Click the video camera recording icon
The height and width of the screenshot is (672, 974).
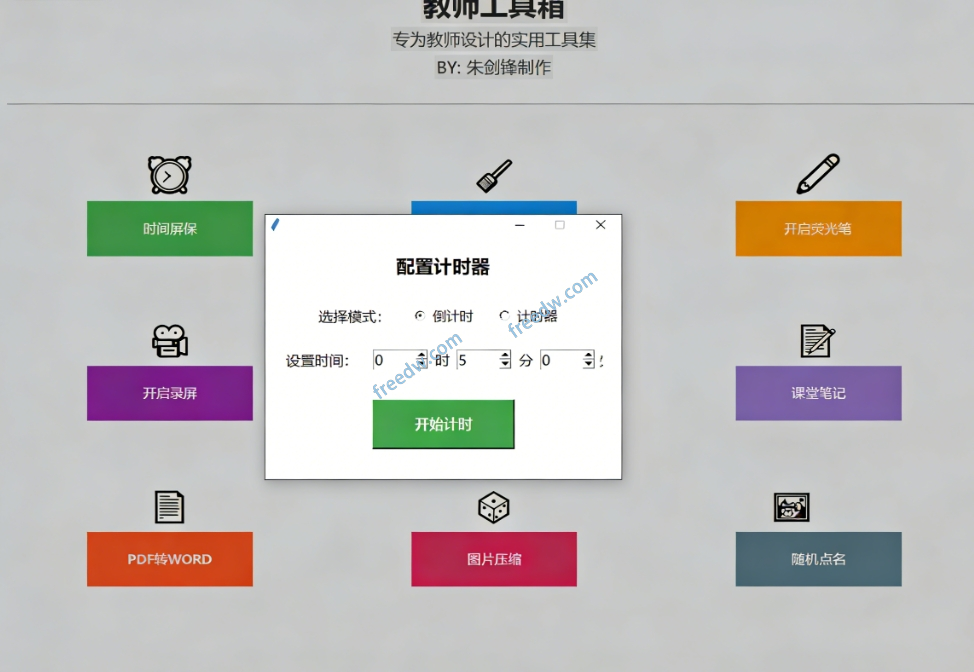[x=169, y=340]
